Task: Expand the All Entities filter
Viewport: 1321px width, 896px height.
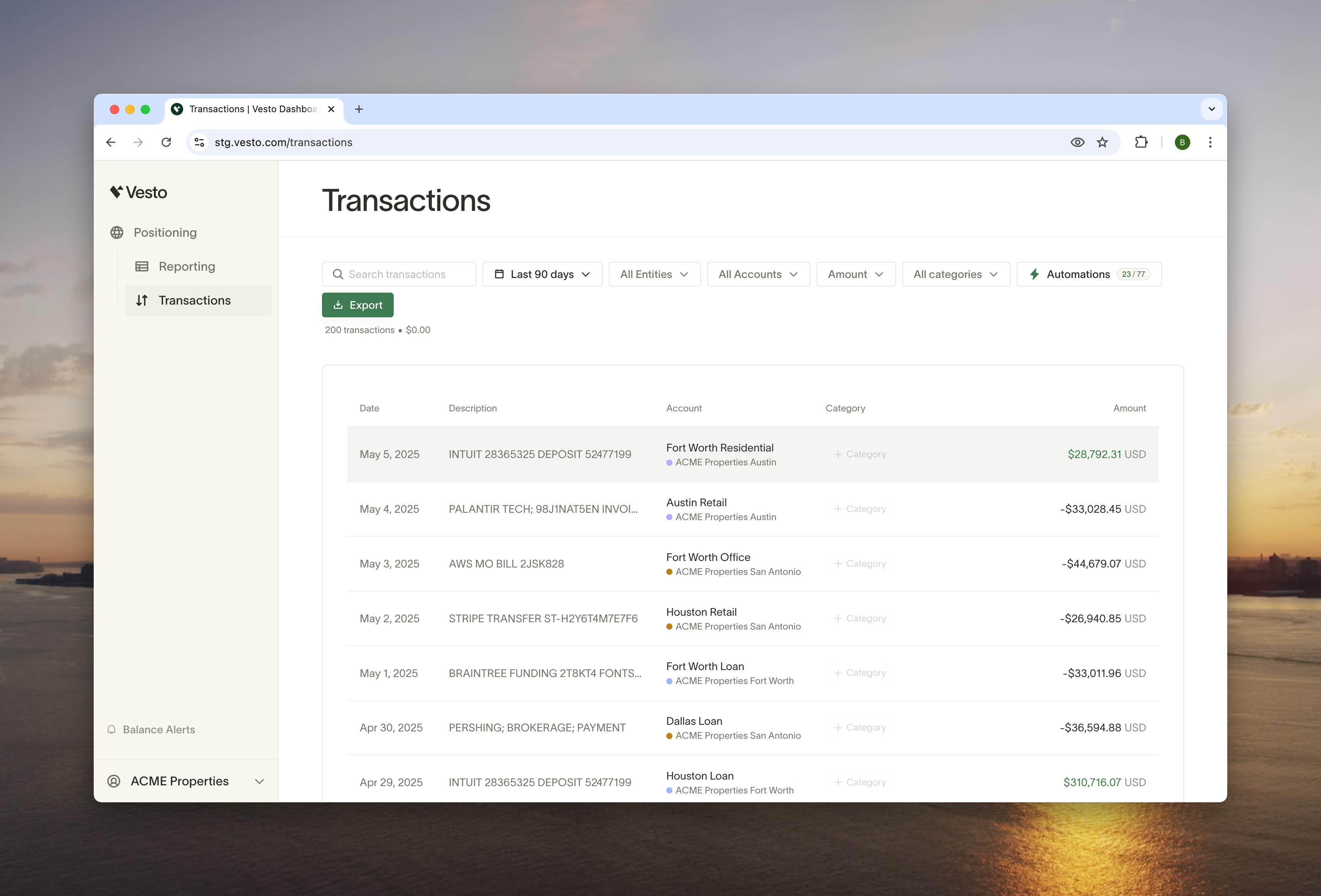Action: coord(654,274)
